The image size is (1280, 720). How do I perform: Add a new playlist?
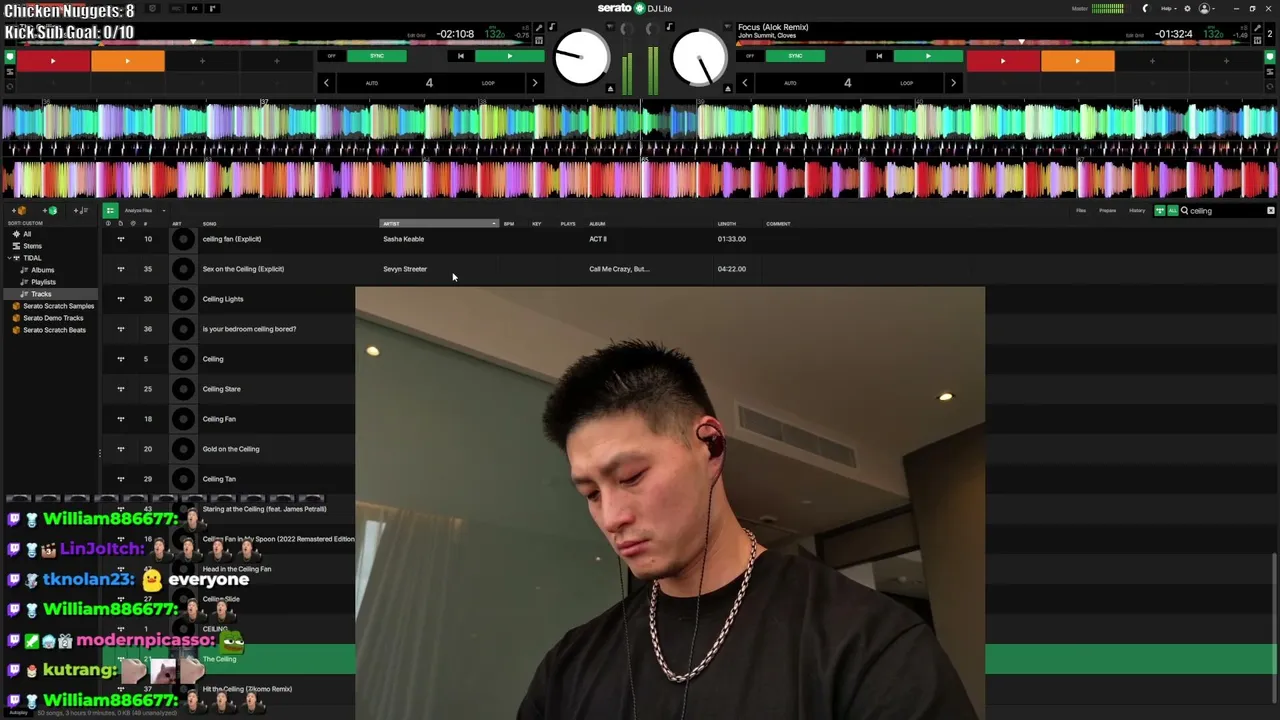point(80,211)
